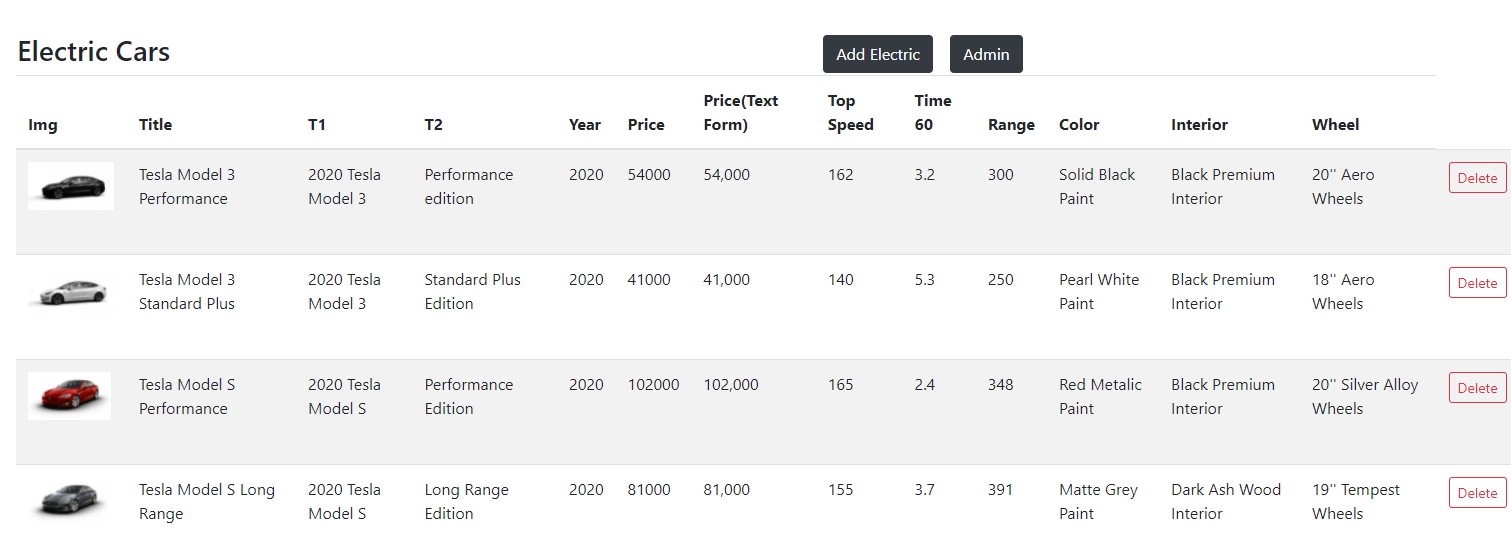Viewport: 1511px width, 555px height.
Task: Click the Color column header
Action: tap(1079, 125)
